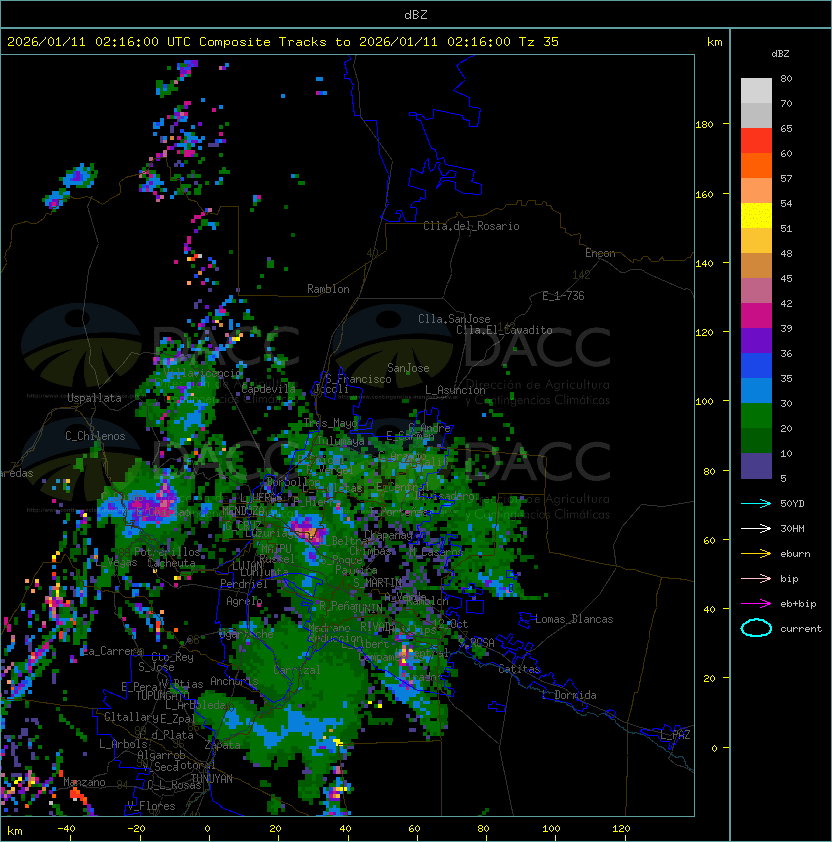The height and width of the screenshot is (842, 832).
Task: Click the white 30HM arrow in legend
Action: coord(756,528)
